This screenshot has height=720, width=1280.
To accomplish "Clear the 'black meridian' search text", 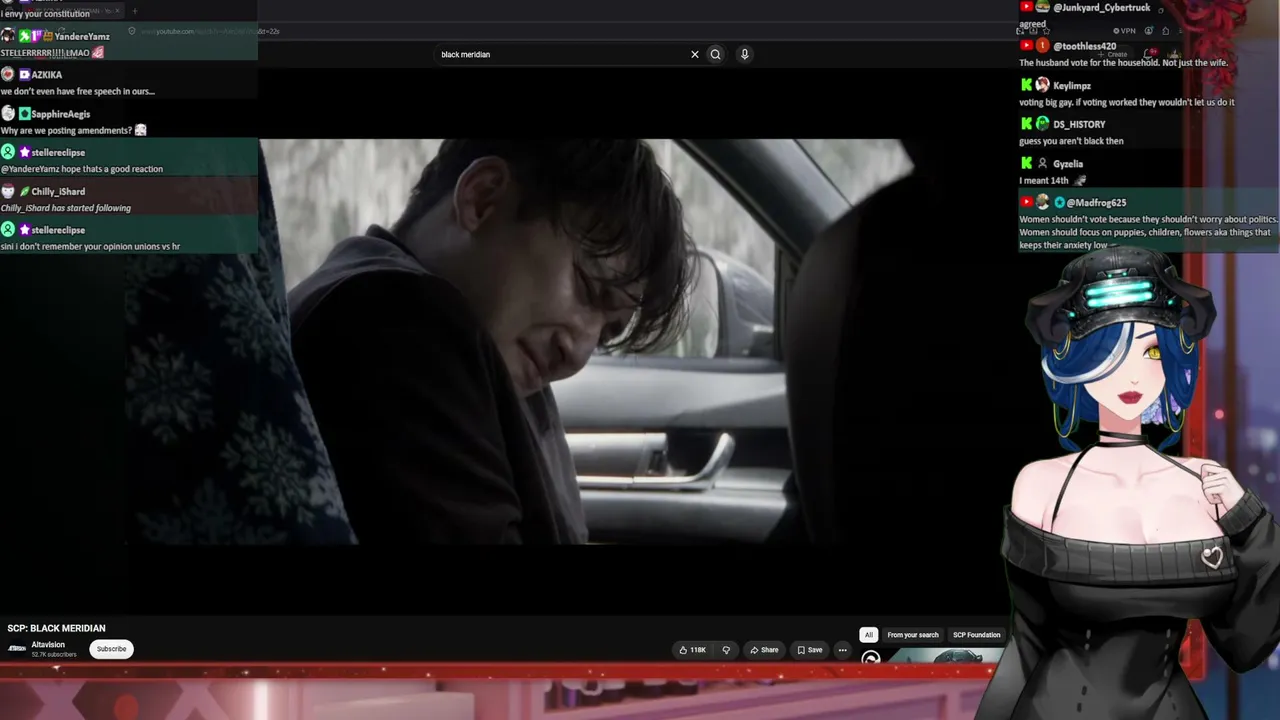I will 695,55.
